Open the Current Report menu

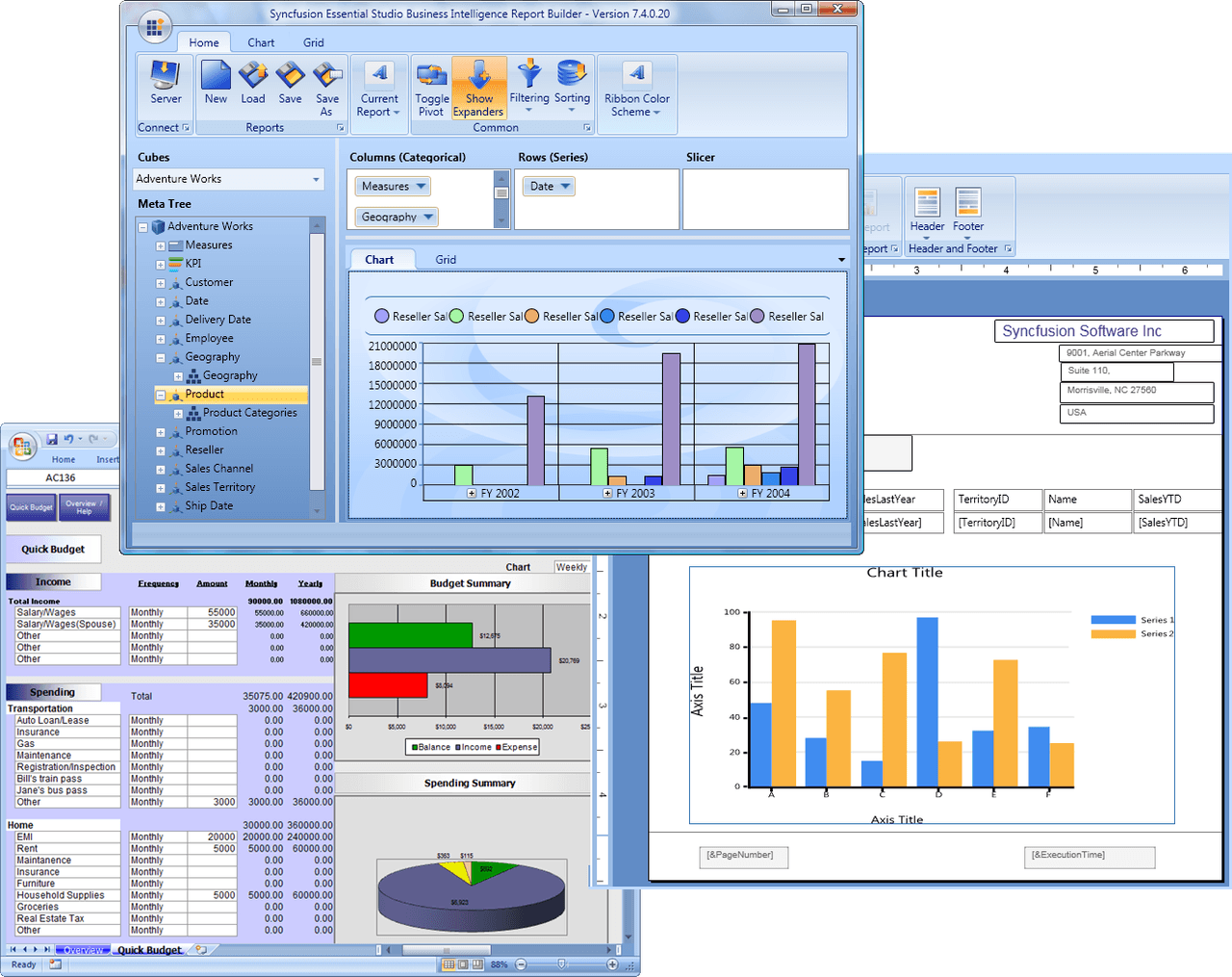379,89
